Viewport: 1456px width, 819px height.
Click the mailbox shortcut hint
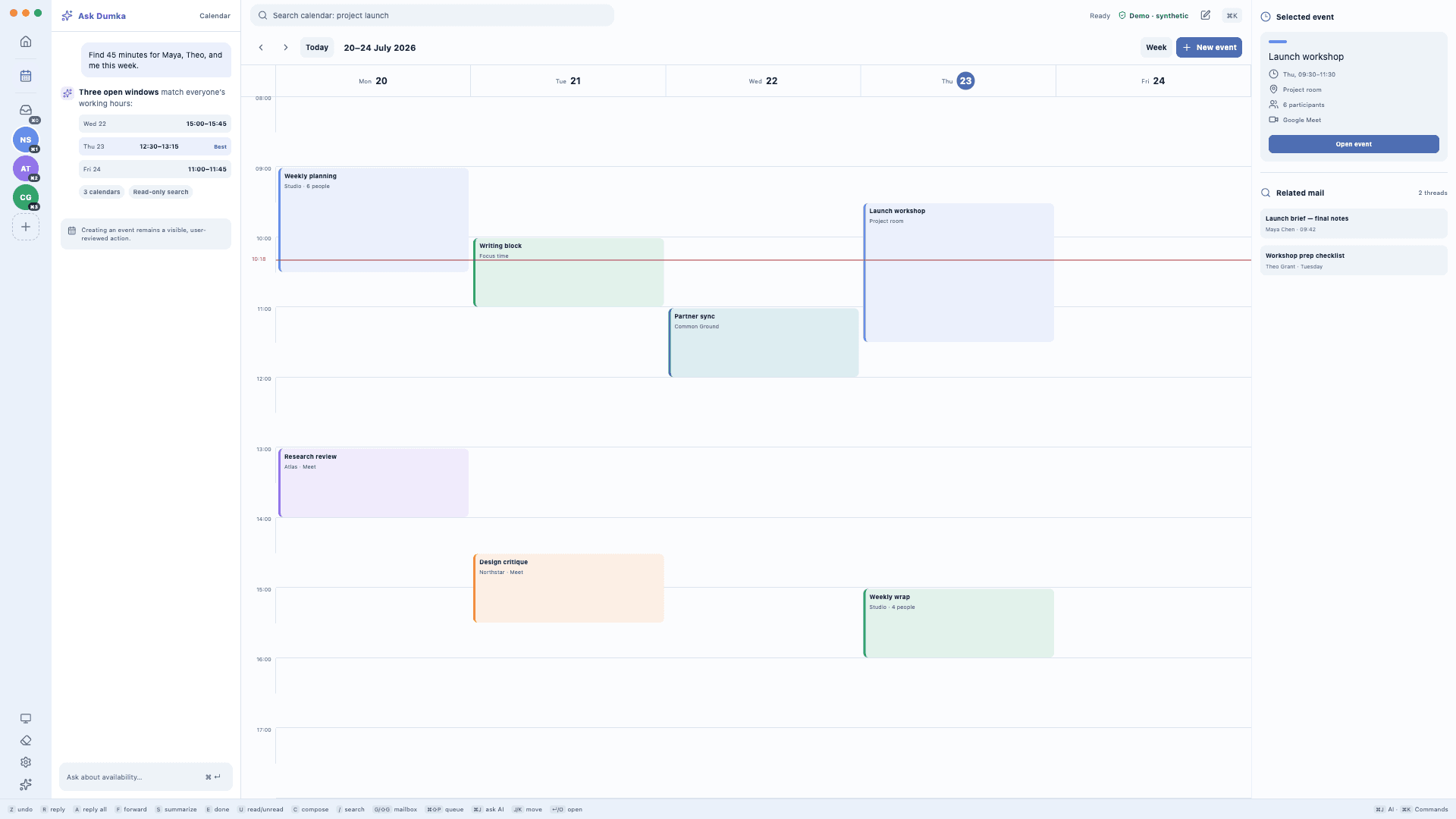coord(395,810)
